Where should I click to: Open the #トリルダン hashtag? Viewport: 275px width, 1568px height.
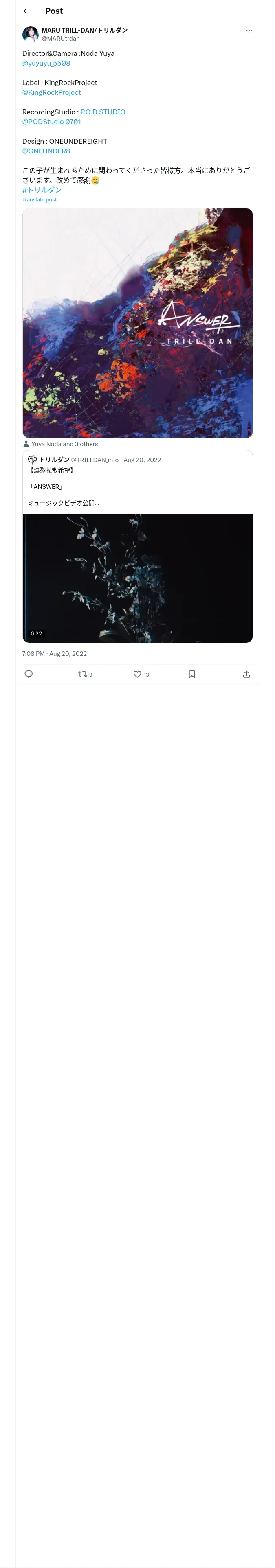click(42, 190)
